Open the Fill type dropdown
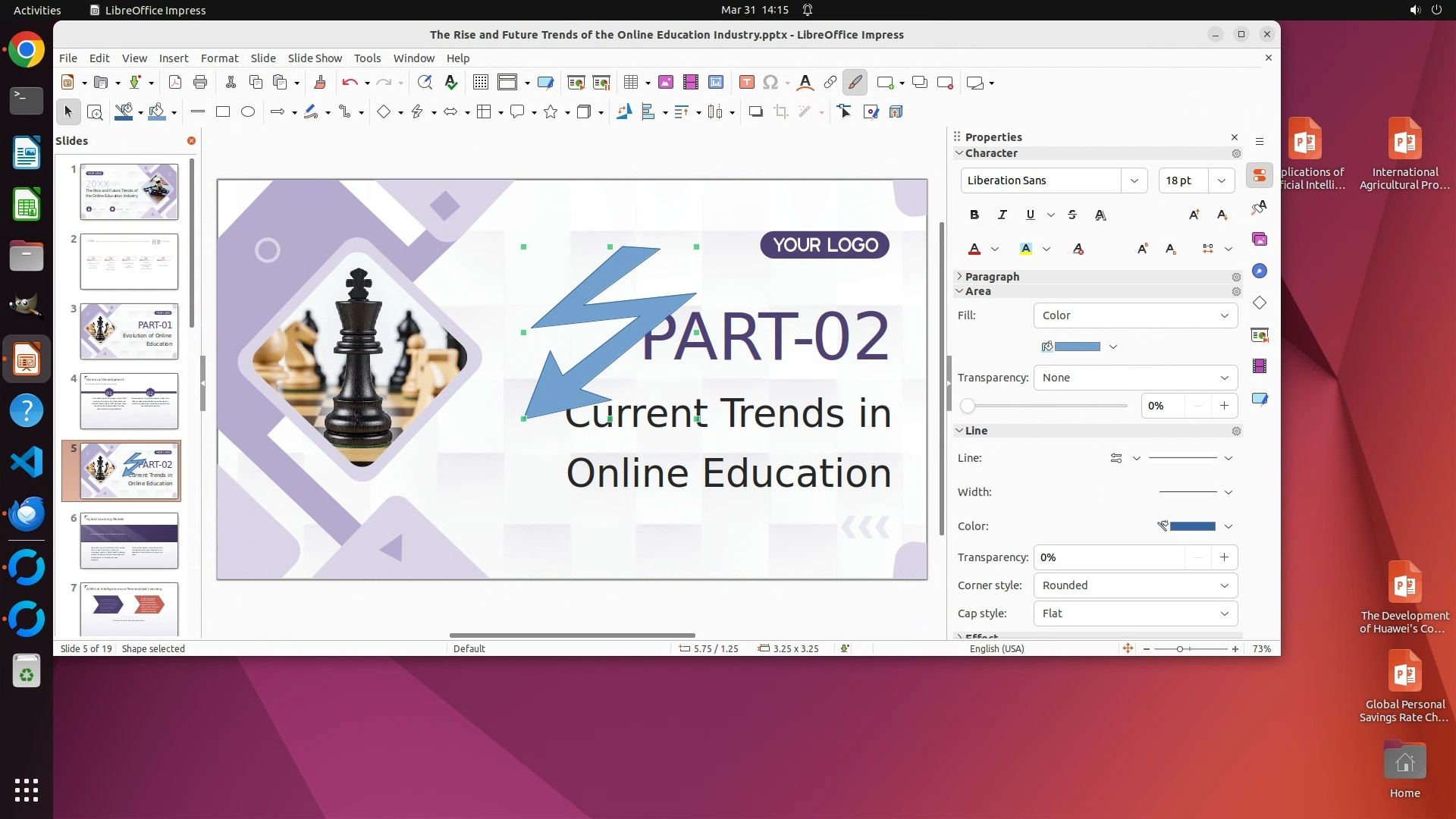 1135,315
